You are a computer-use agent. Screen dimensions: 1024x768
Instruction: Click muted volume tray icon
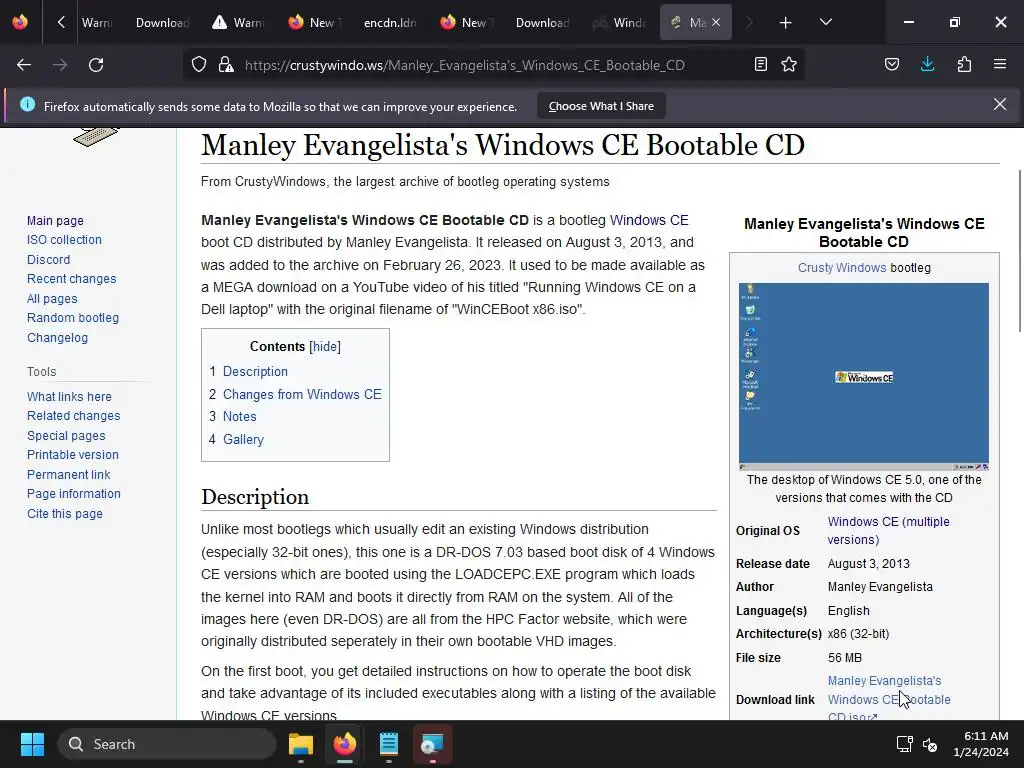(x=930, y=744)
